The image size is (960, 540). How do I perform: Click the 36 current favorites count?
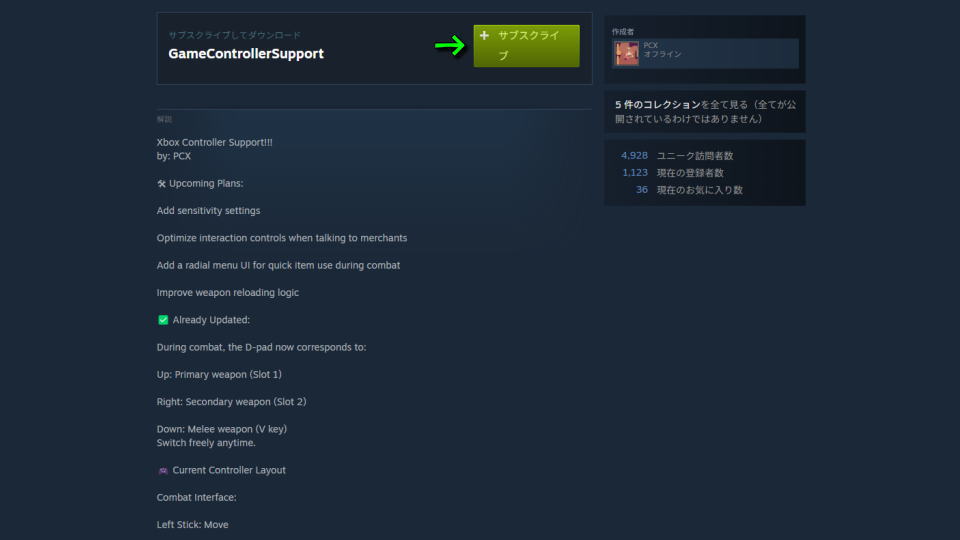[x=642, y=190]
